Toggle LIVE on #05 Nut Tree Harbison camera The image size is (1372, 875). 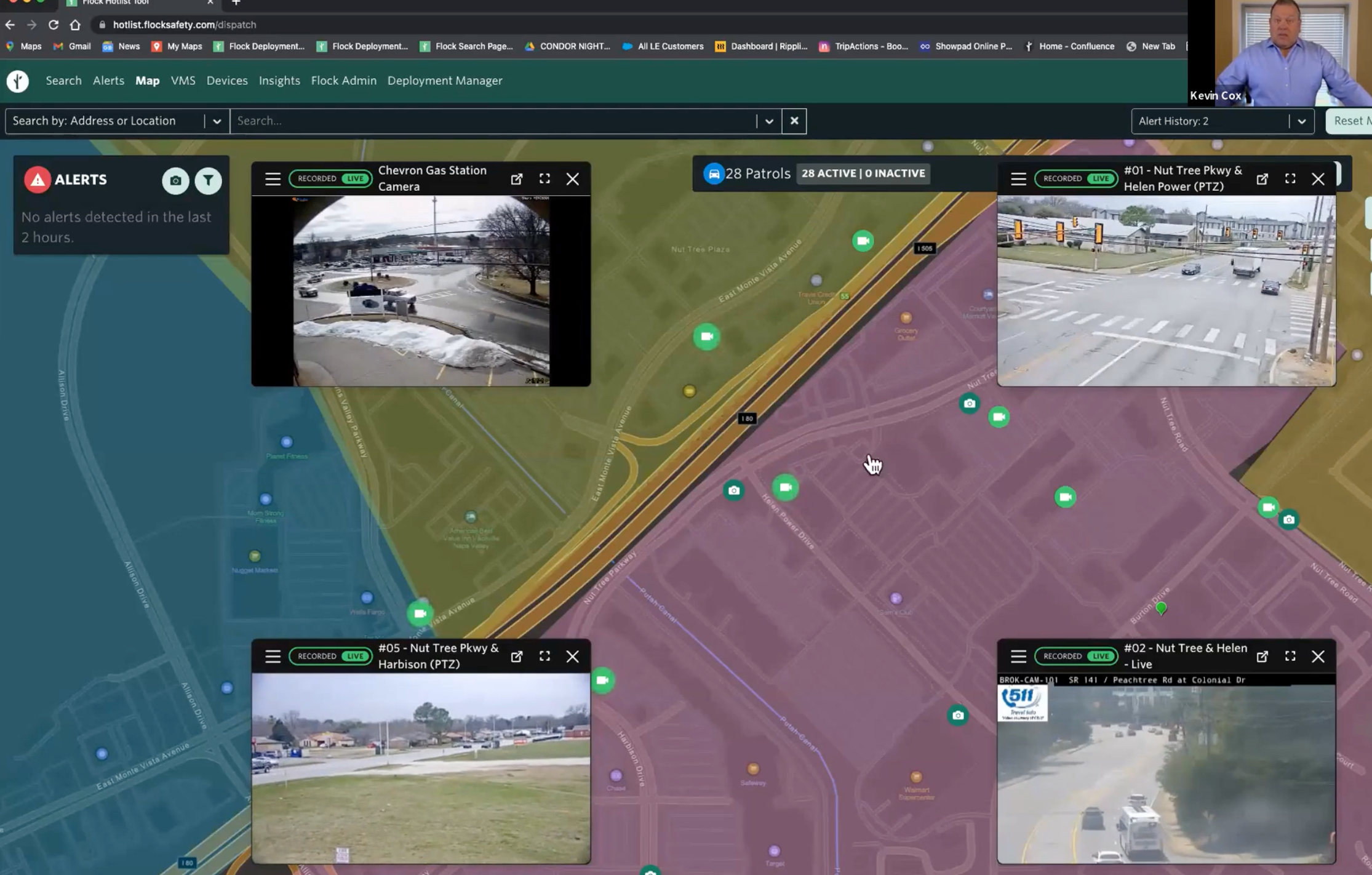[x=355, y=657]
